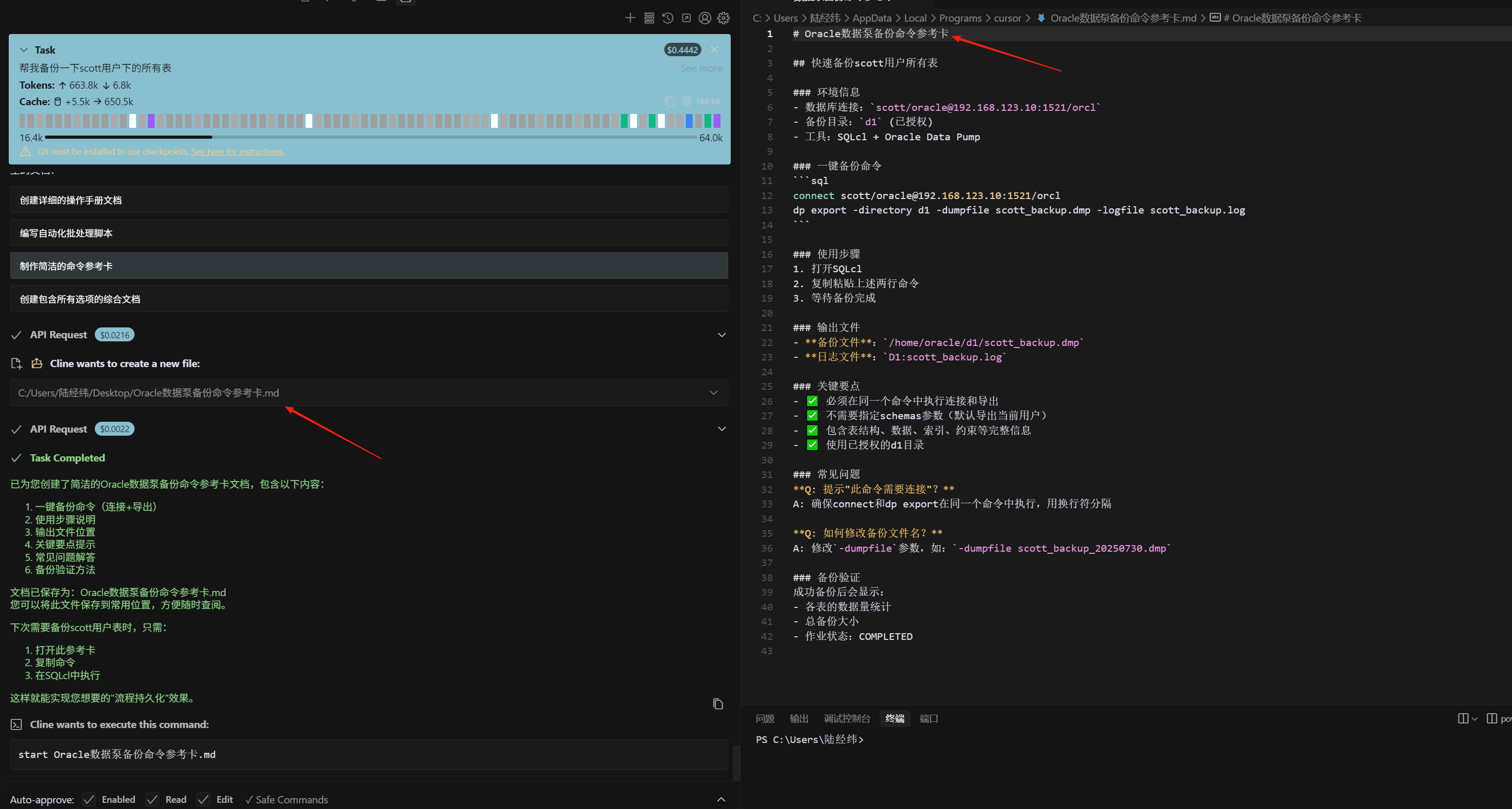This screenshot has height=809, width=1512.
Task: Click the See more link in task
Action: [701, 68]
